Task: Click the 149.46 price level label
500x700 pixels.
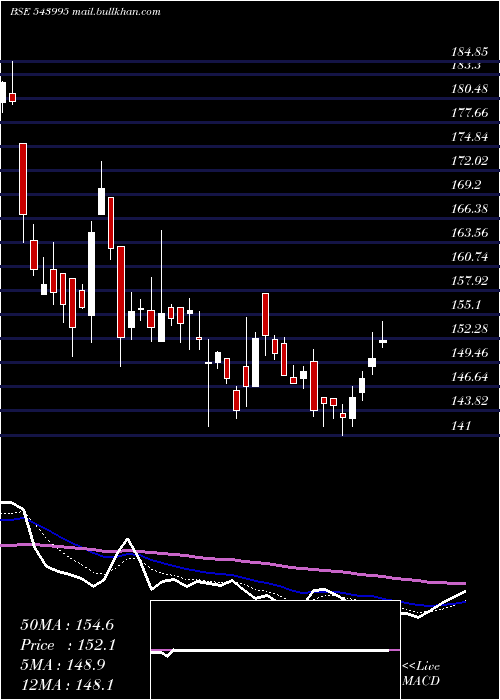Action: [x=469, y=354]
